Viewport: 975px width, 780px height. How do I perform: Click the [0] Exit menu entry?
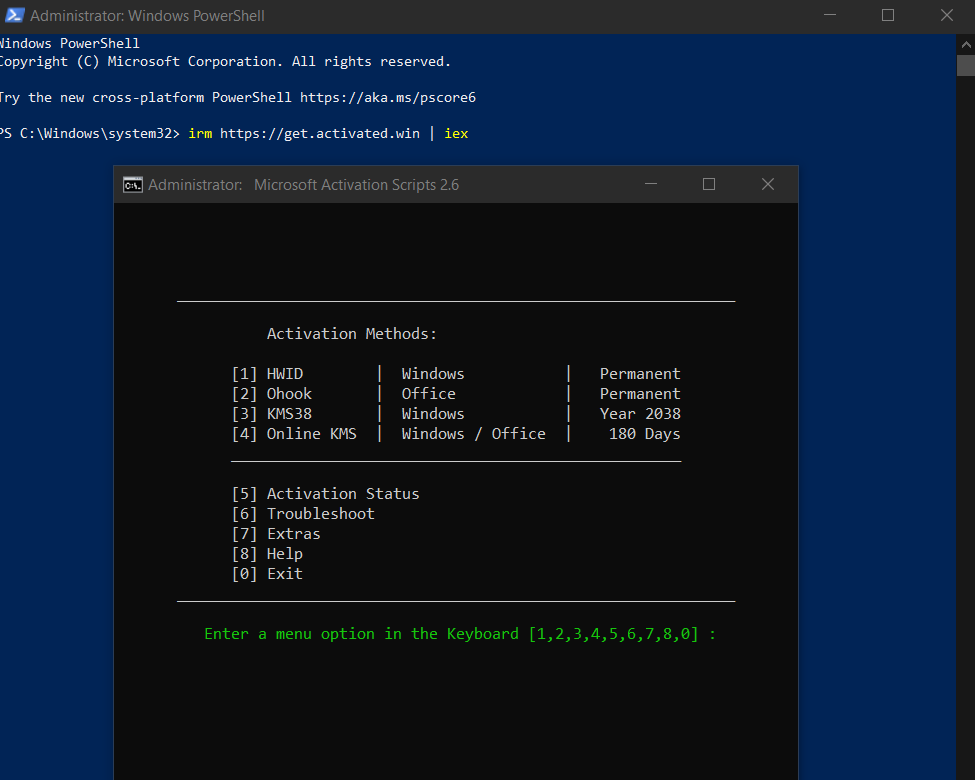(x=267, y=574)
